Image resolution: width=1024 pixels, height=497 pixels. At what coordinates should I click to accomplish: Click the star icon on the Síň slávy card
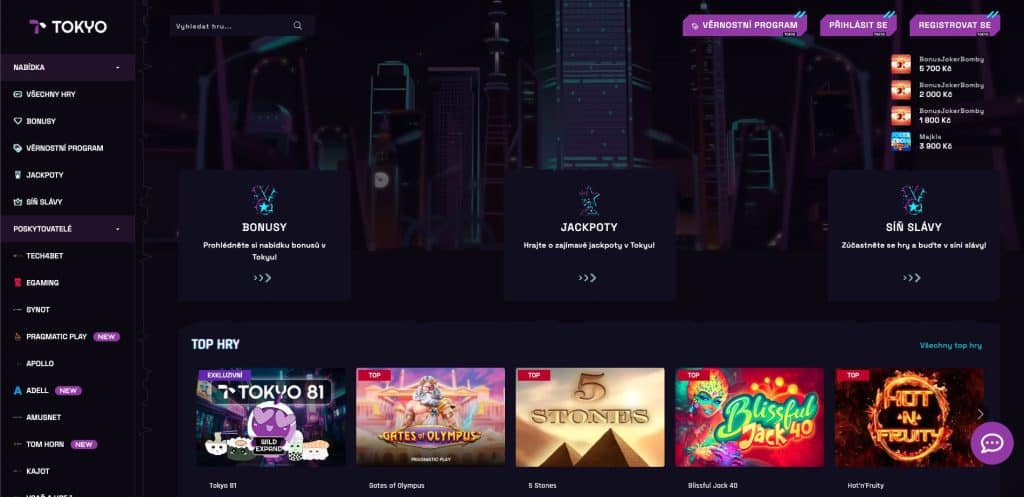click(913, 200)
